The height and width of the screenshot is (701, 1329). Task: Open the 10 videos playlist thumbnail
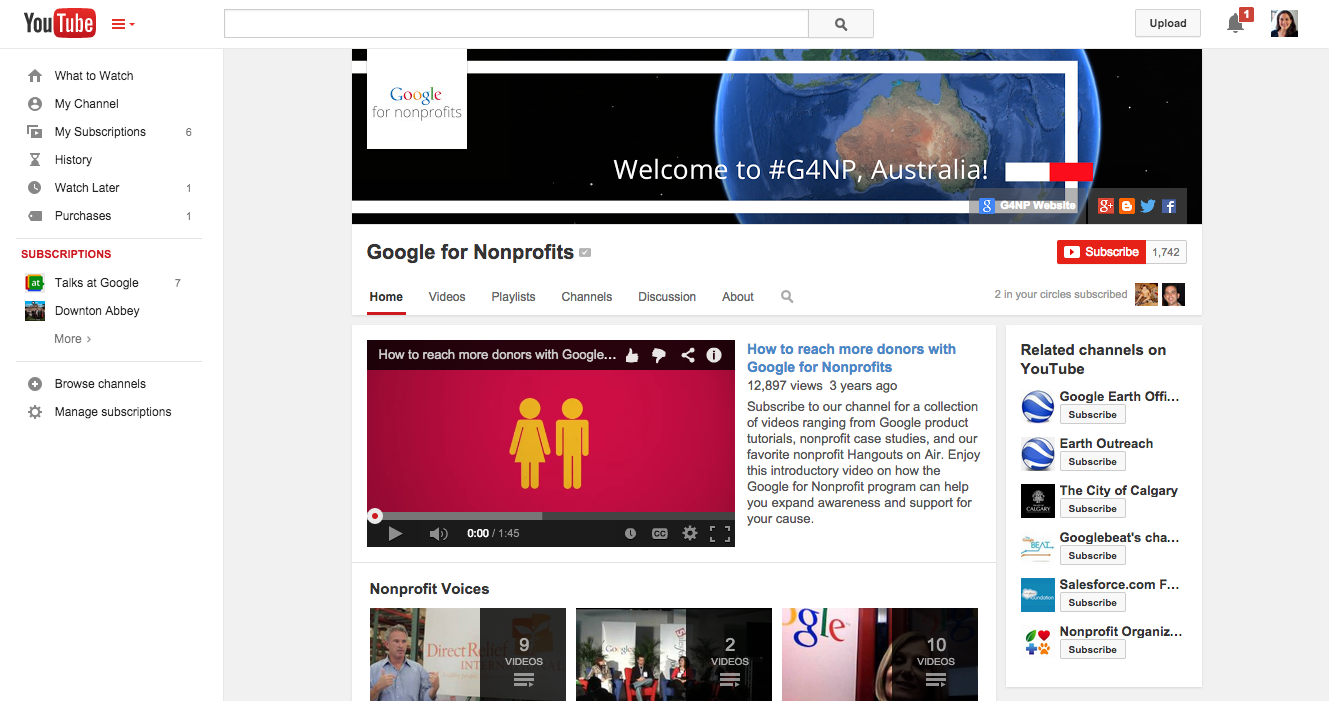pyautogui.click(x=880, y=654)
